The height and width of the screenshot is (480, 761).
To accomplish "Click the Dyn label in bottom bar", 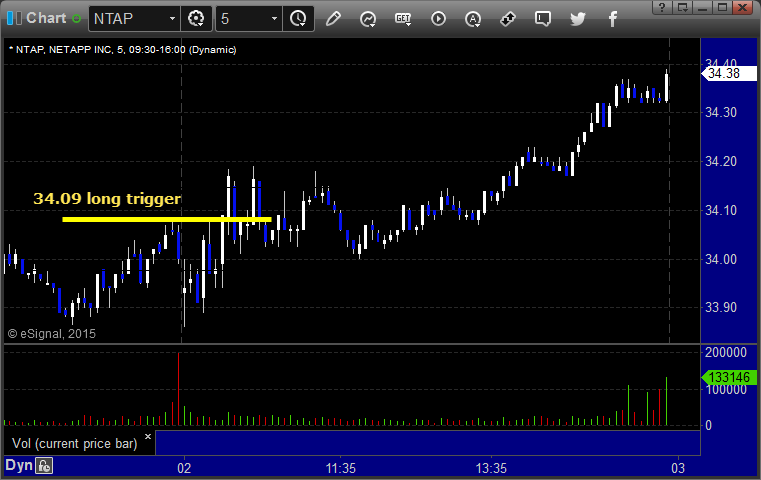I will coord(19,465).
